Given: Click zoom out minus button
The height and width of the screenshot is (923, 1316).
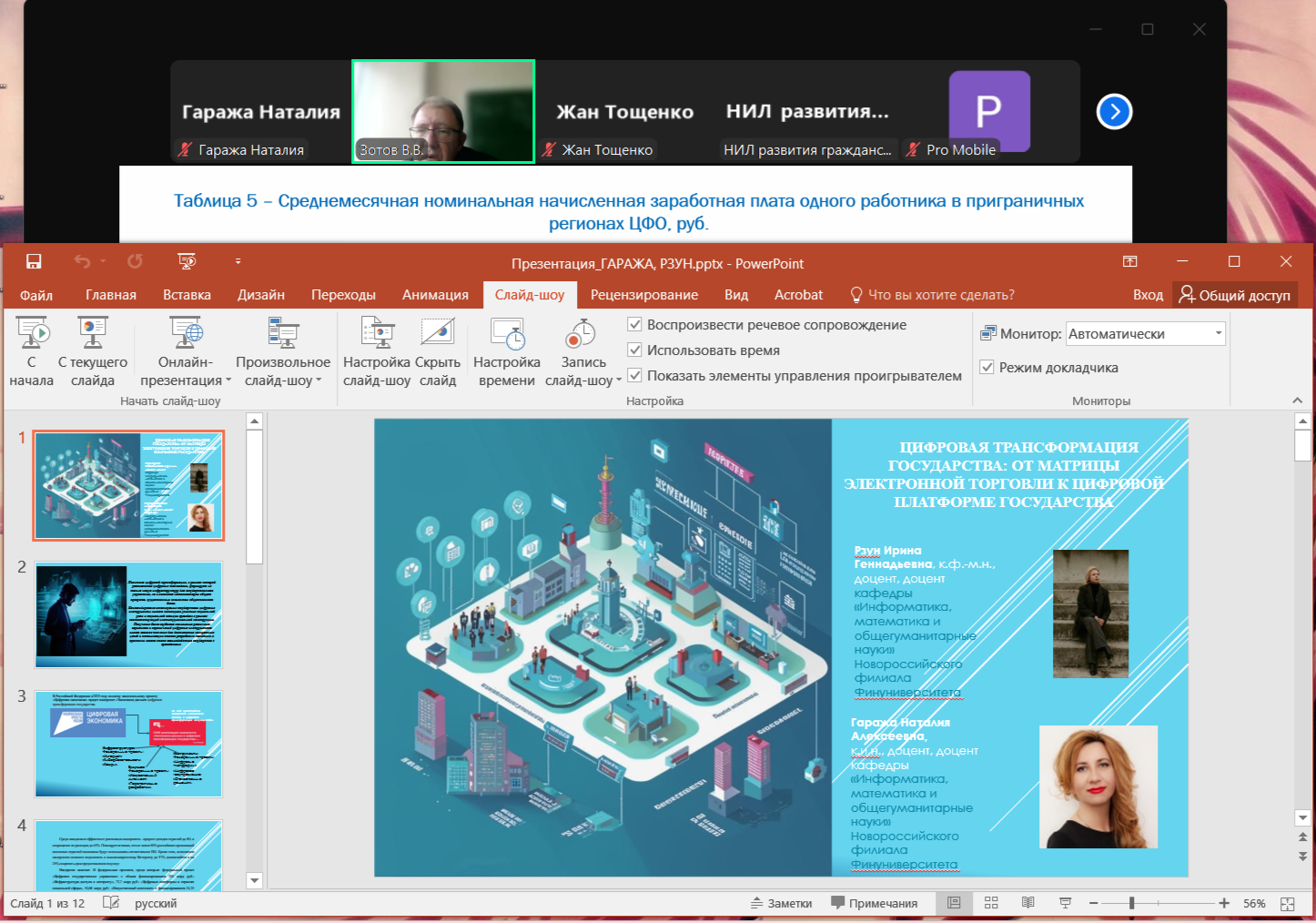Looking at the screenshot, I should (1093, 903).
